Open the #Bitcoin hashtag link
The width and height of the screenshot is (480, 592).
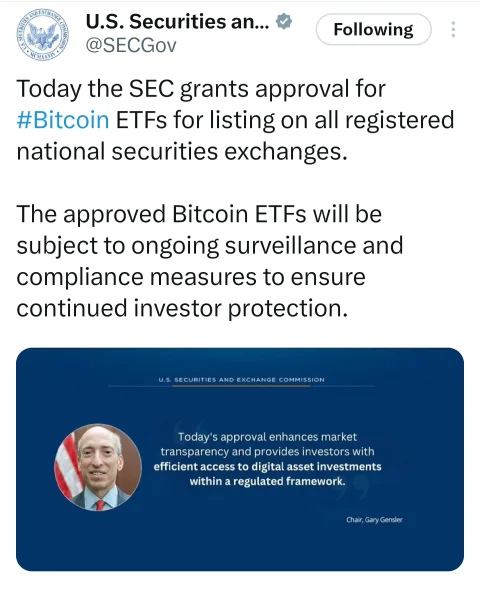tap(63, 120)
